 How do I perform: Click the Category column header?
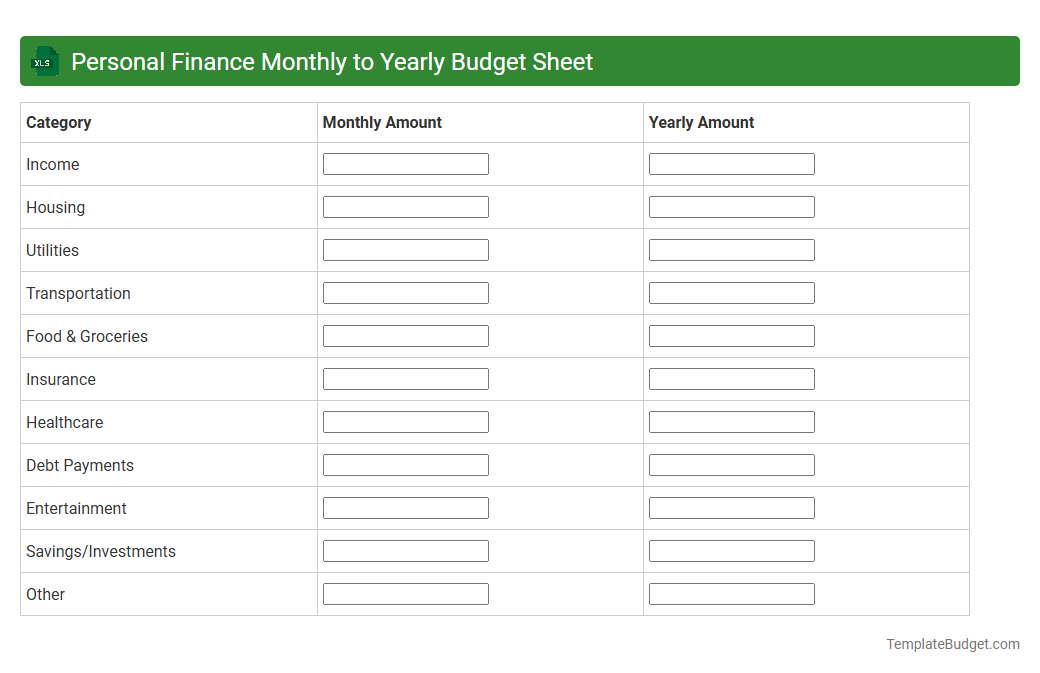pyautogui.click(x=58, y=122)
